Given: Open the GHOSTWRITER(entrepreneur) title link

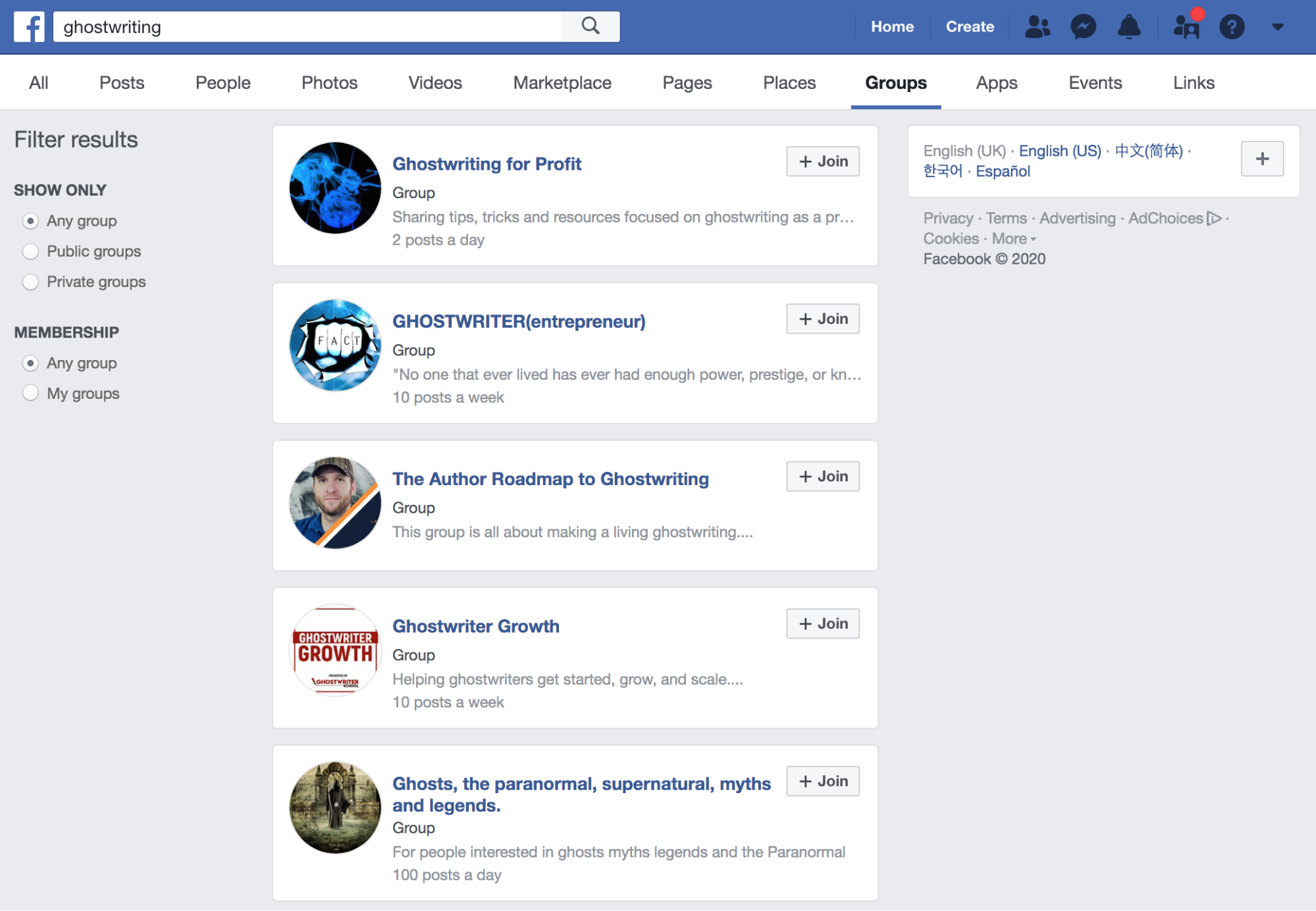Looking at the screenshot, I should tap(519, 321).
